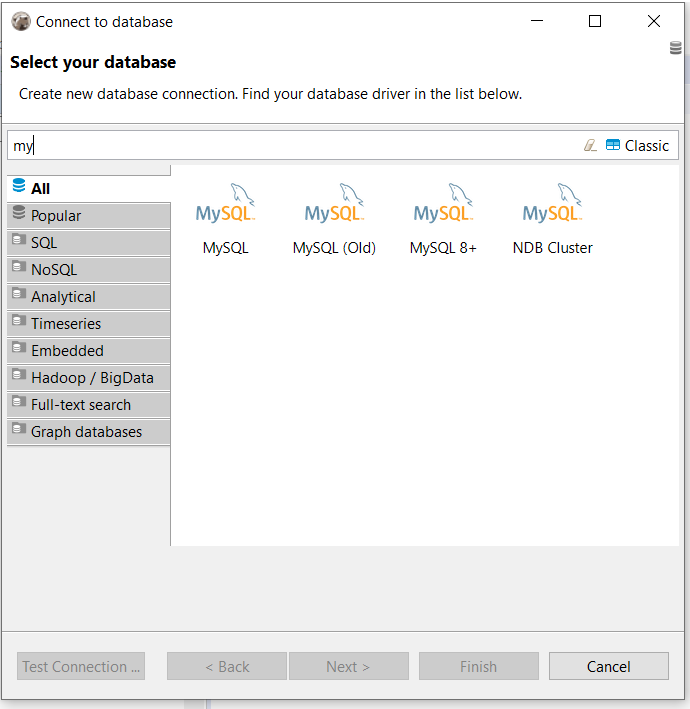Open the All category tab
The height and width of the screenshot is (709, 690).
[89, 189]
